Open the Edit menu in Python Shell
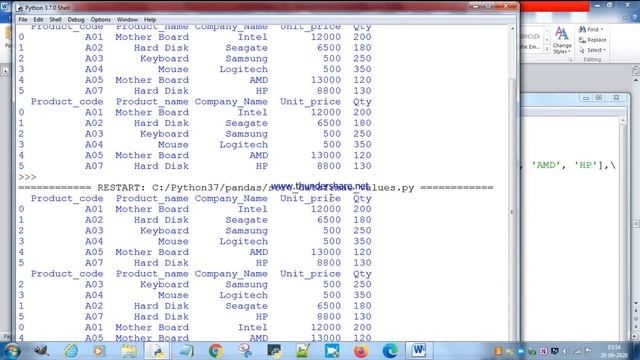 click(38, 20)
